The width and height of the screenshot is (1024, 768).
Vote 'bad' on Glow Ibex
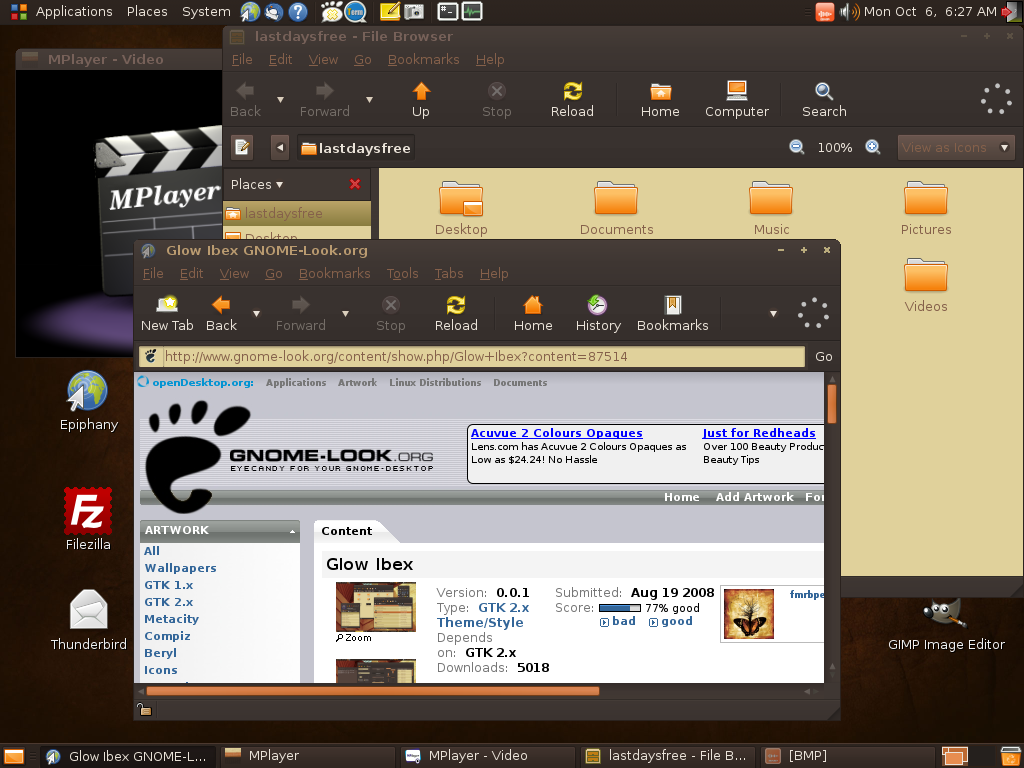pos(618,622)
